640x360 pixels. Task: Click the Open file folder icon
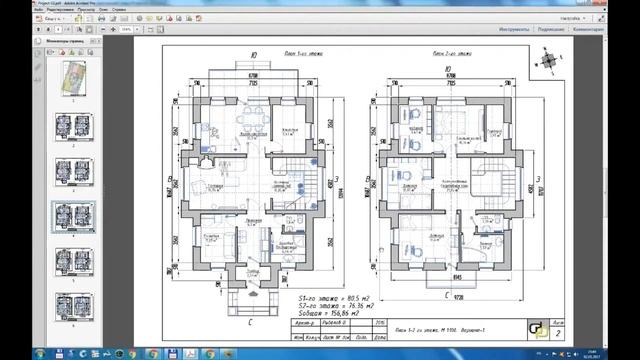tap(78, 19)
